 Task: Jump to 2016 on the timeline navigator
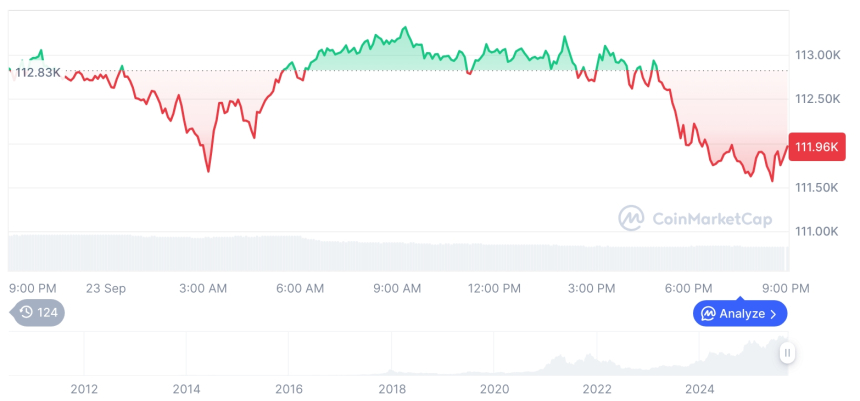(289, 388)
